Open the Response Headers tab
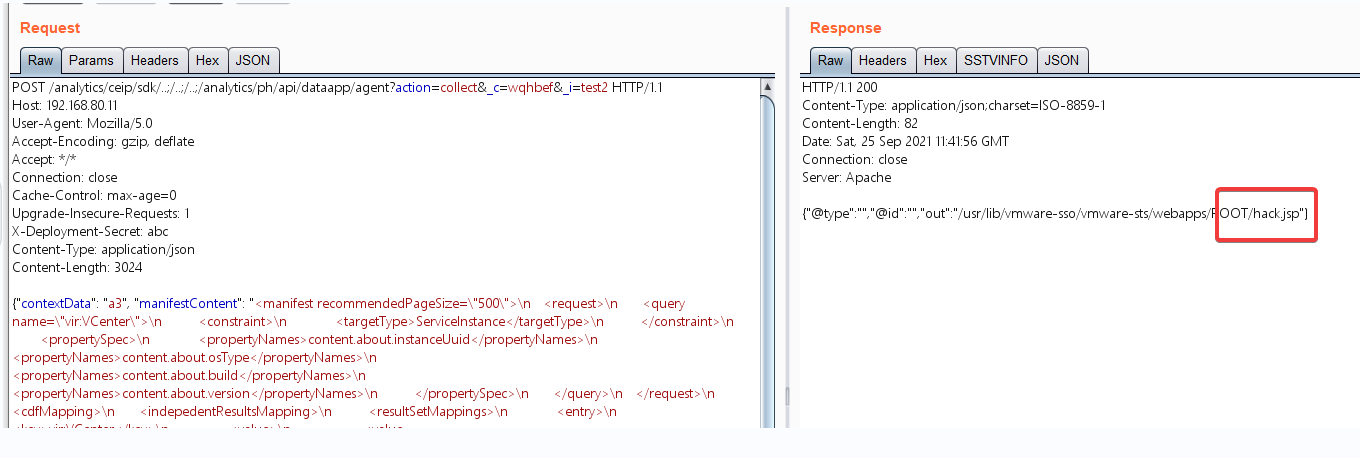 tap(883, 60)
